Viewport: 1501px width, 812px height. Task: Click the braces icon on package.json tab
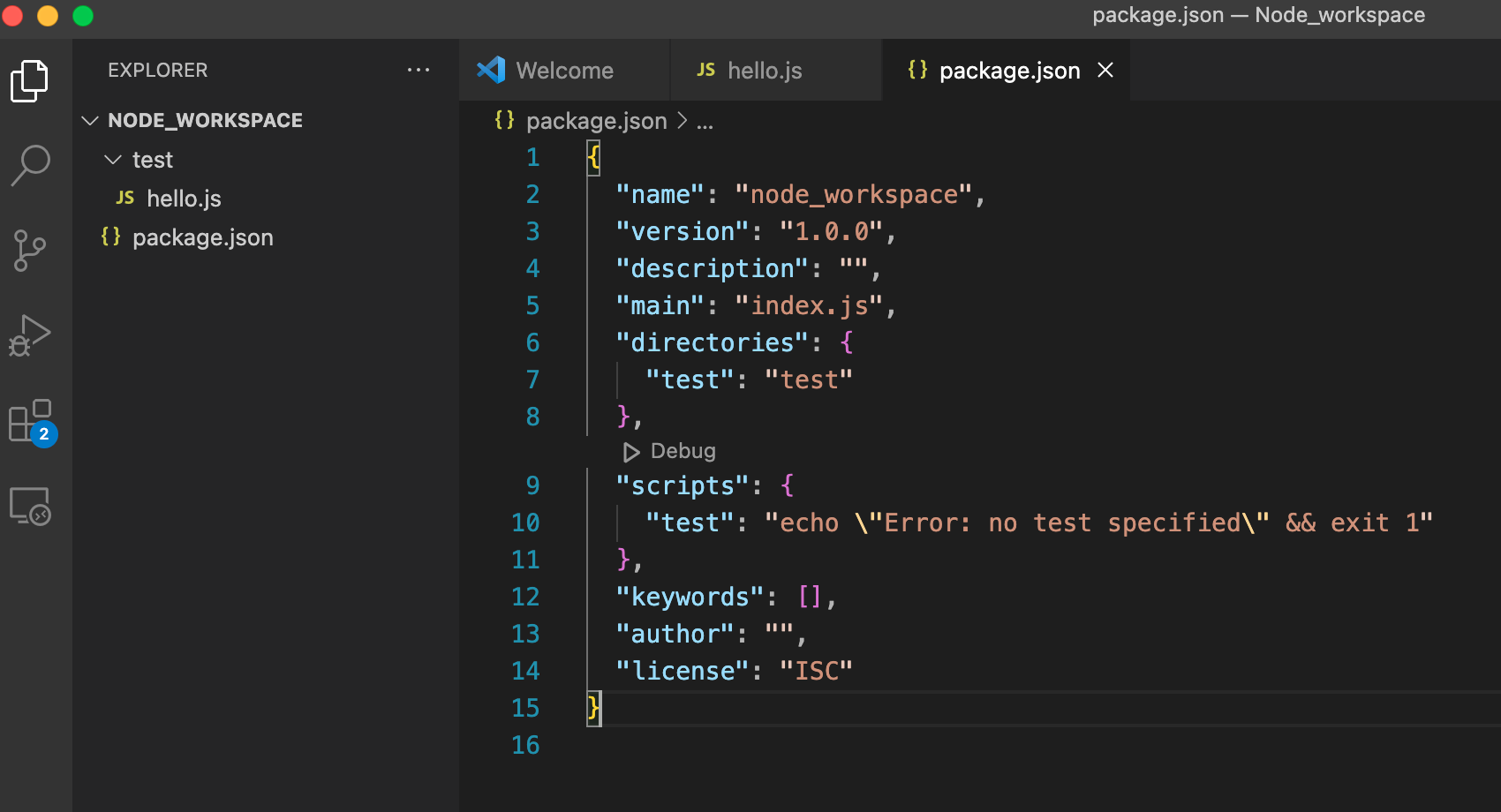click(917, 70)
